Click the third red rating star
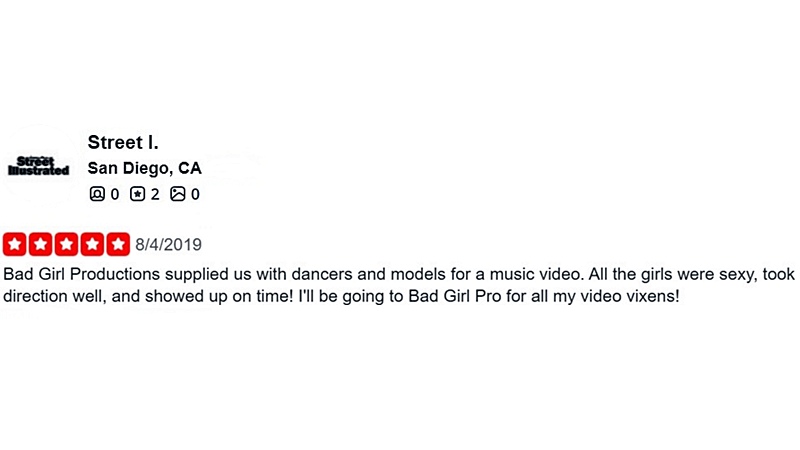Screen dimensions: 800x450 pos(67,244)
